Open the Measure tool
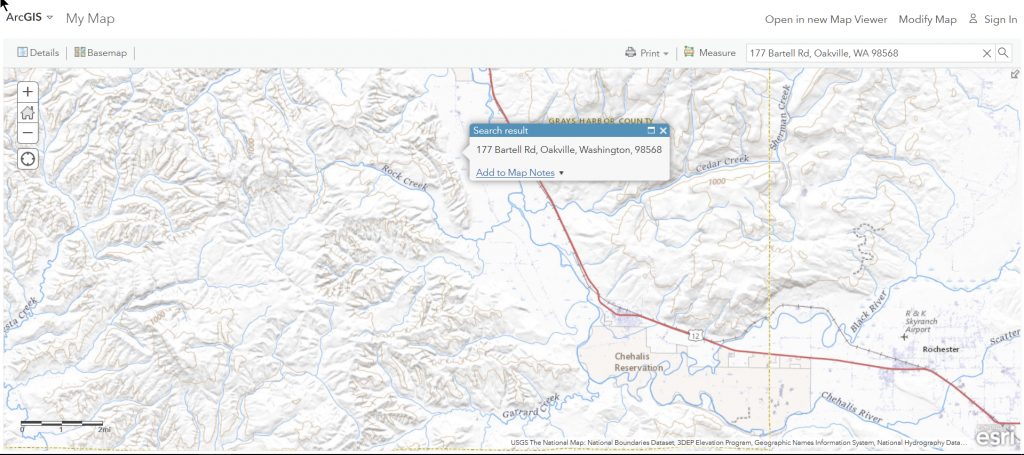This screenshot has width=1024, height=455. point(710,53)
